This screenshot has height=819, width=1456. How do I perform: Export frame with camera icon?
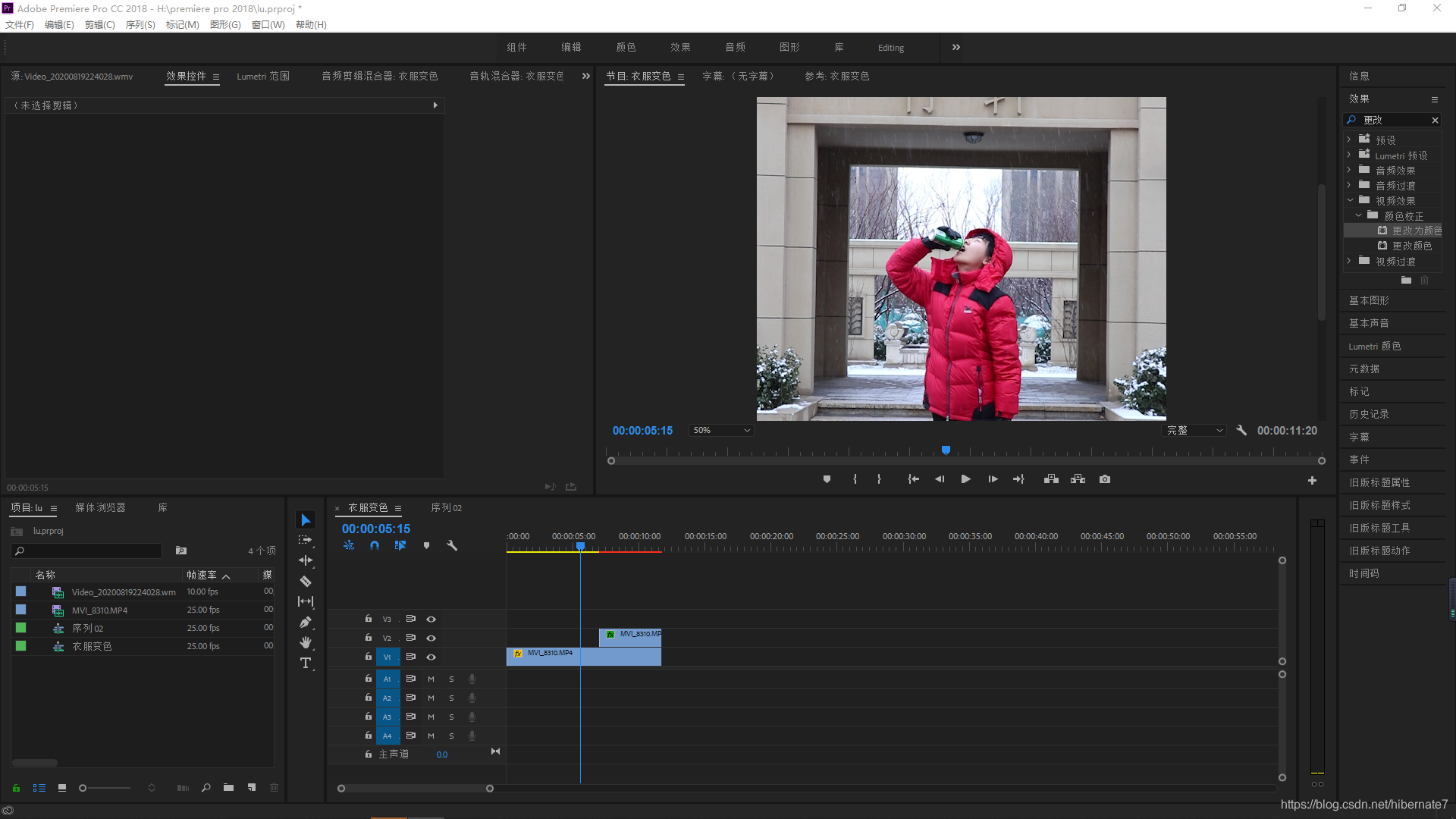1105,479
